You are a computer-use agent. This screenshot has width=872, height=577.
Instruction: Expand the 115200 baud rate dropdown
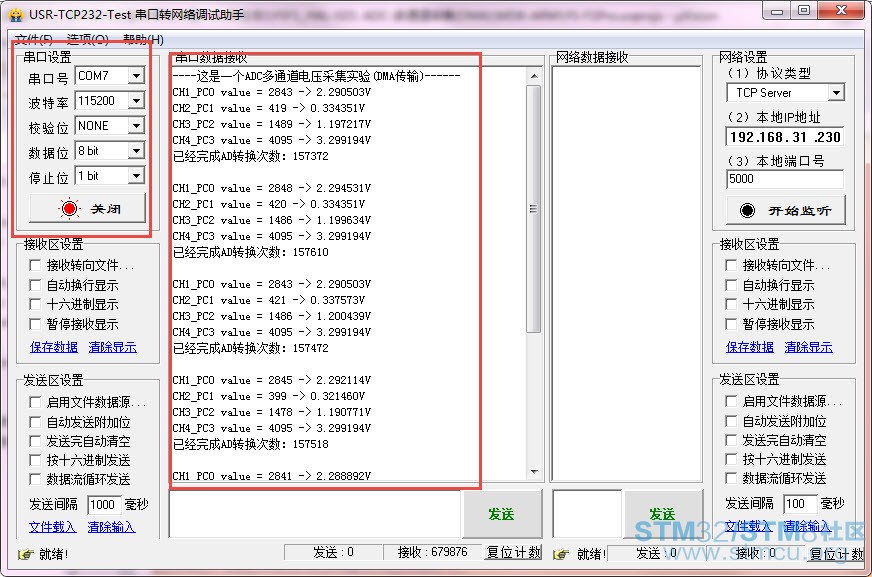click(x=136, y=101)
